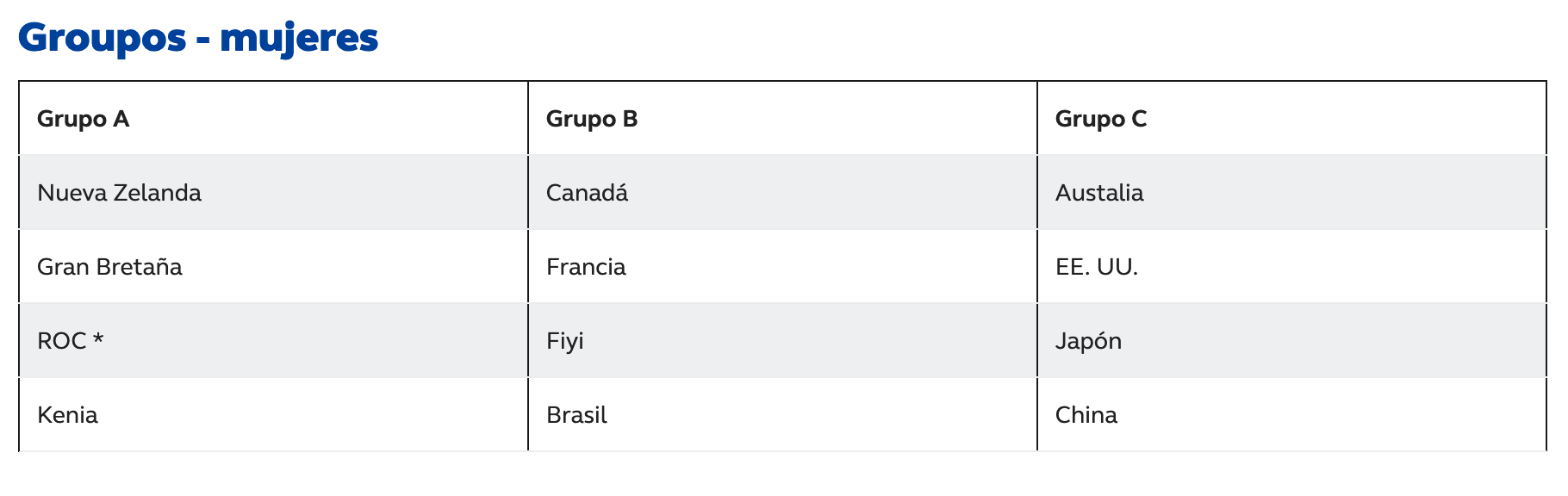Click the Canadá cell
The width and height of the screenshot is (1568, 496).
[x=587, y=193]
